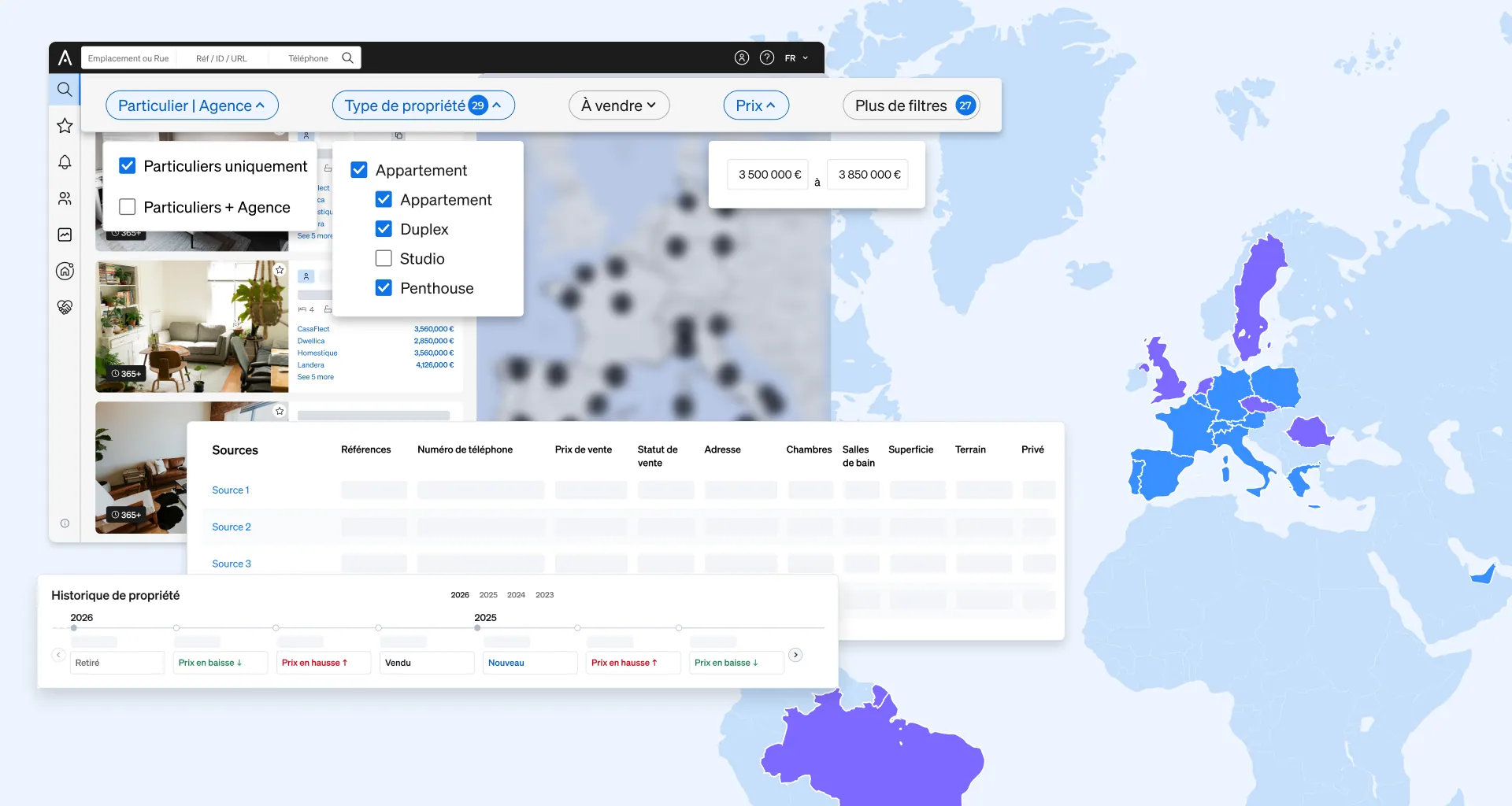Click the Landera source name
This screenshot has width=1512, height=806.
tap(310, 365)
